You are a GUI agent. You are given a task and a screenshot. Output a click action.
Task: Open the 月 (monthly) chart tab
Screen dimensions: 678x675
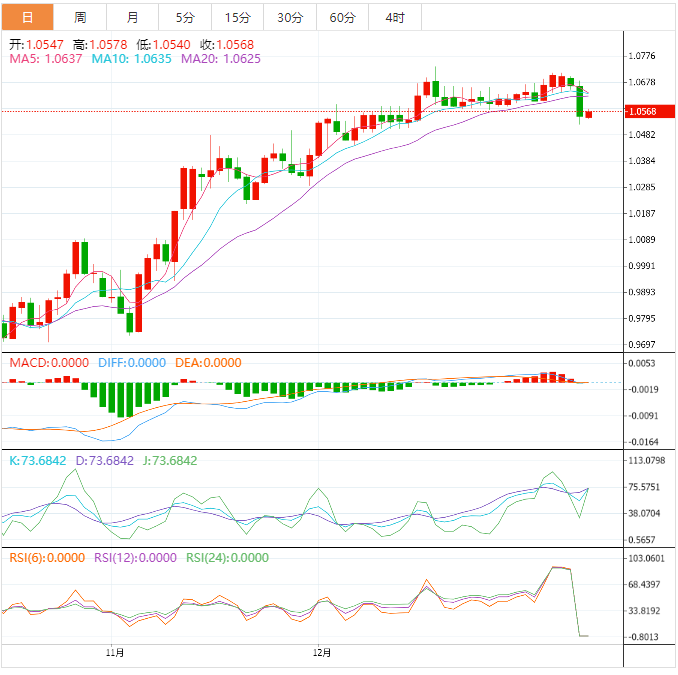tap(133, 18)
